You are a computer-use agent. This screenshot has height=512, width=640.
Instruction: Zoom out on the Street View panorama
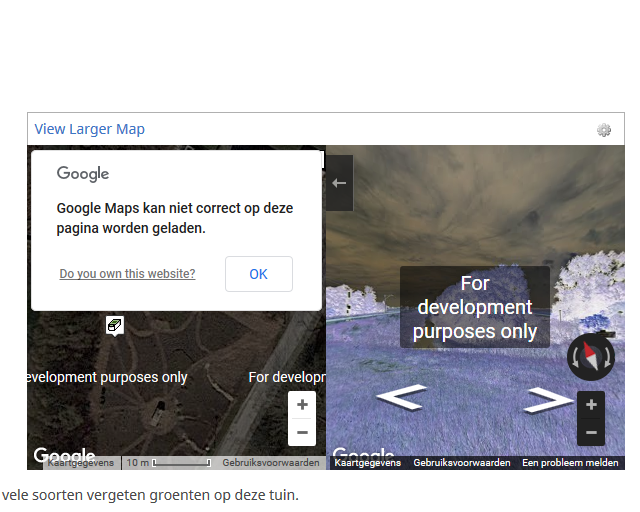(x=591, y=432)
